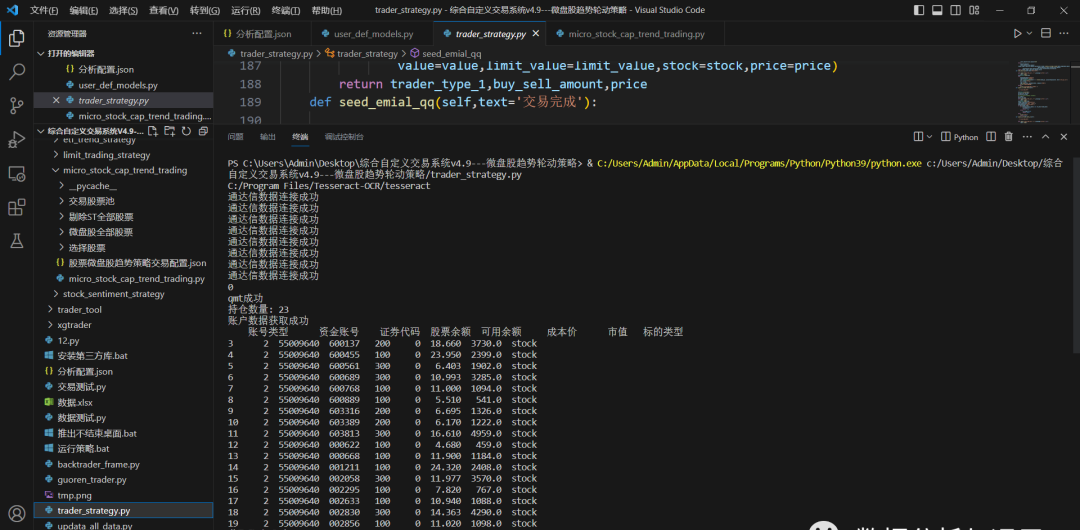The height and width of the screenshot is (530, 1080).
Task: Split the editor with the split icon
Action: [x=1046, y=34]
